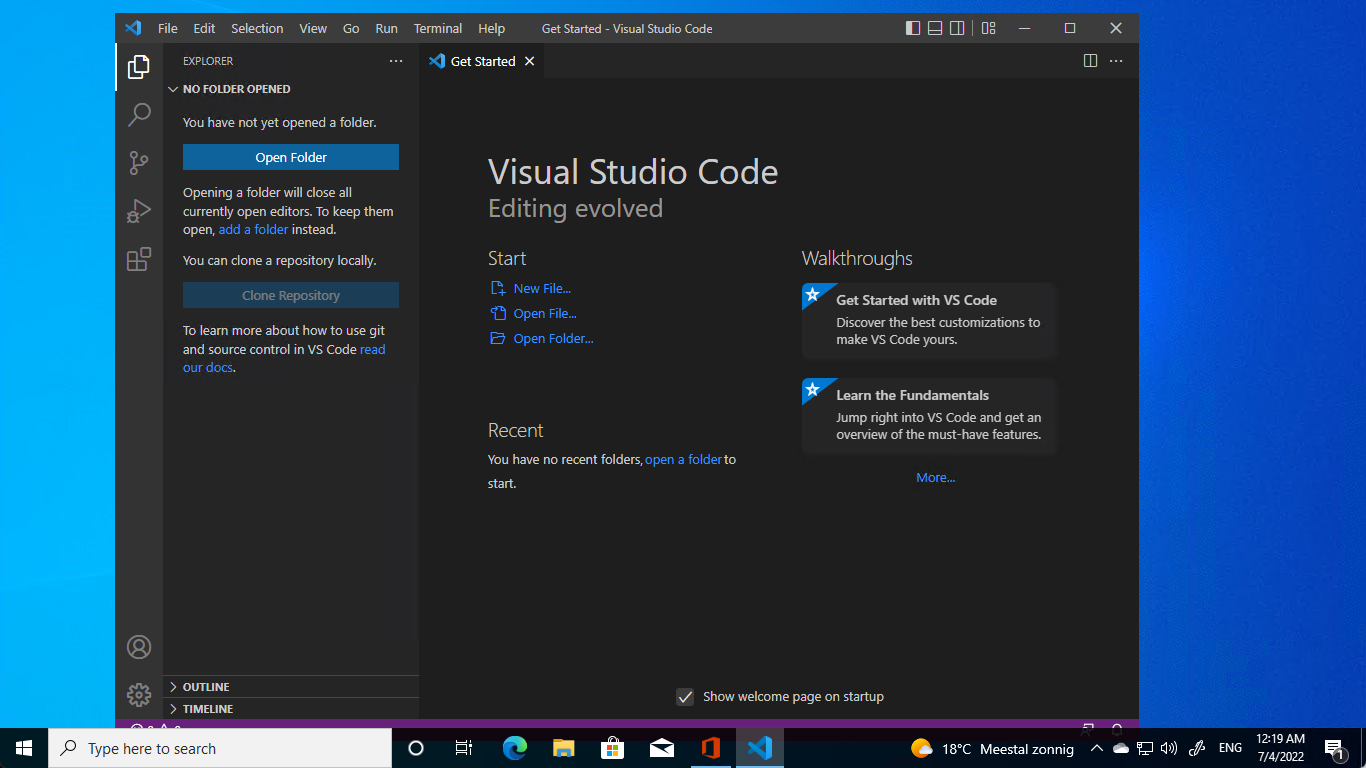Open Cortana circle icon on taskbar
The image size is (1366, 768).
coord(416,748)
